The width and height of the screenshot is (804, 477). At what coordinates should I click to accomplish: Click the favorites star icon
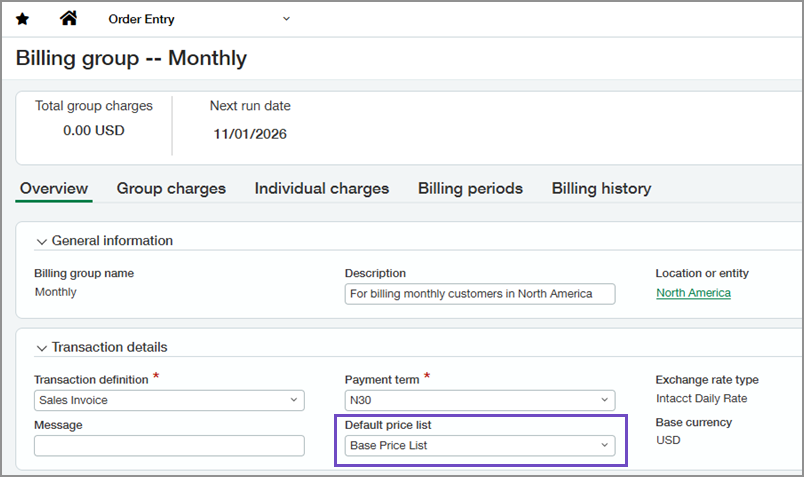tap(23, 19)
